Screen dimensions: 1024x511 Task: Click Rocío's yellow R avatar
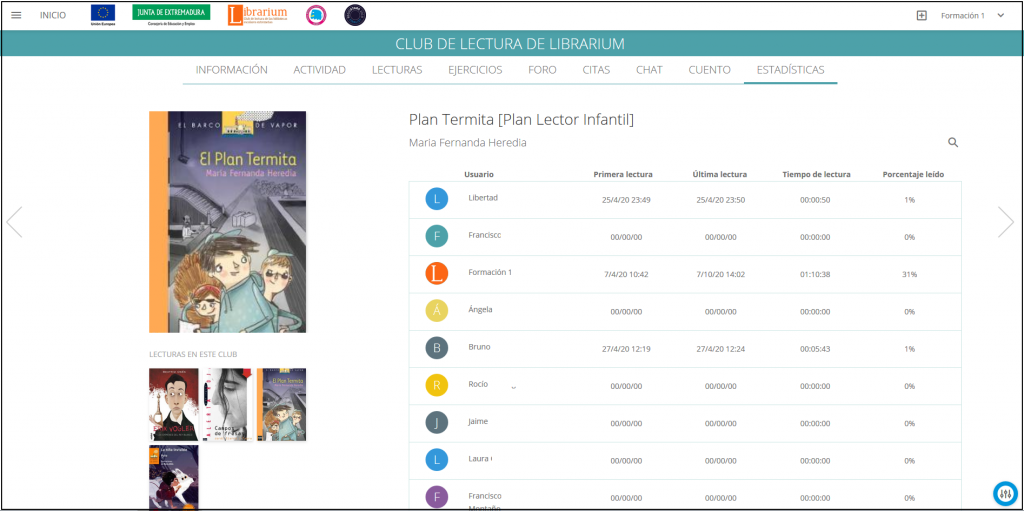click(436, 386)
